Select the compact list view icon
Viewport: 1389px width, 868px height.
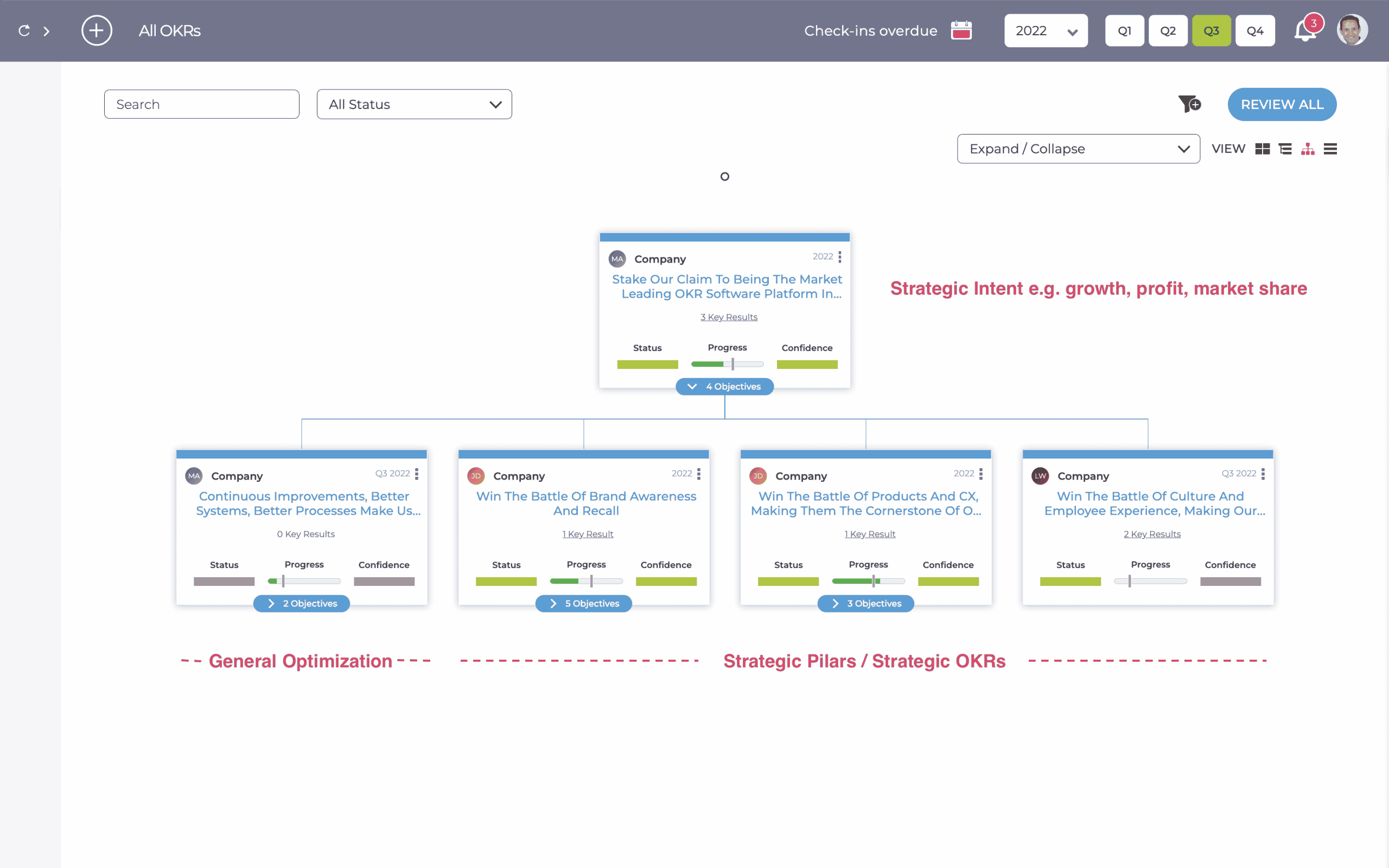point(1332,149)
